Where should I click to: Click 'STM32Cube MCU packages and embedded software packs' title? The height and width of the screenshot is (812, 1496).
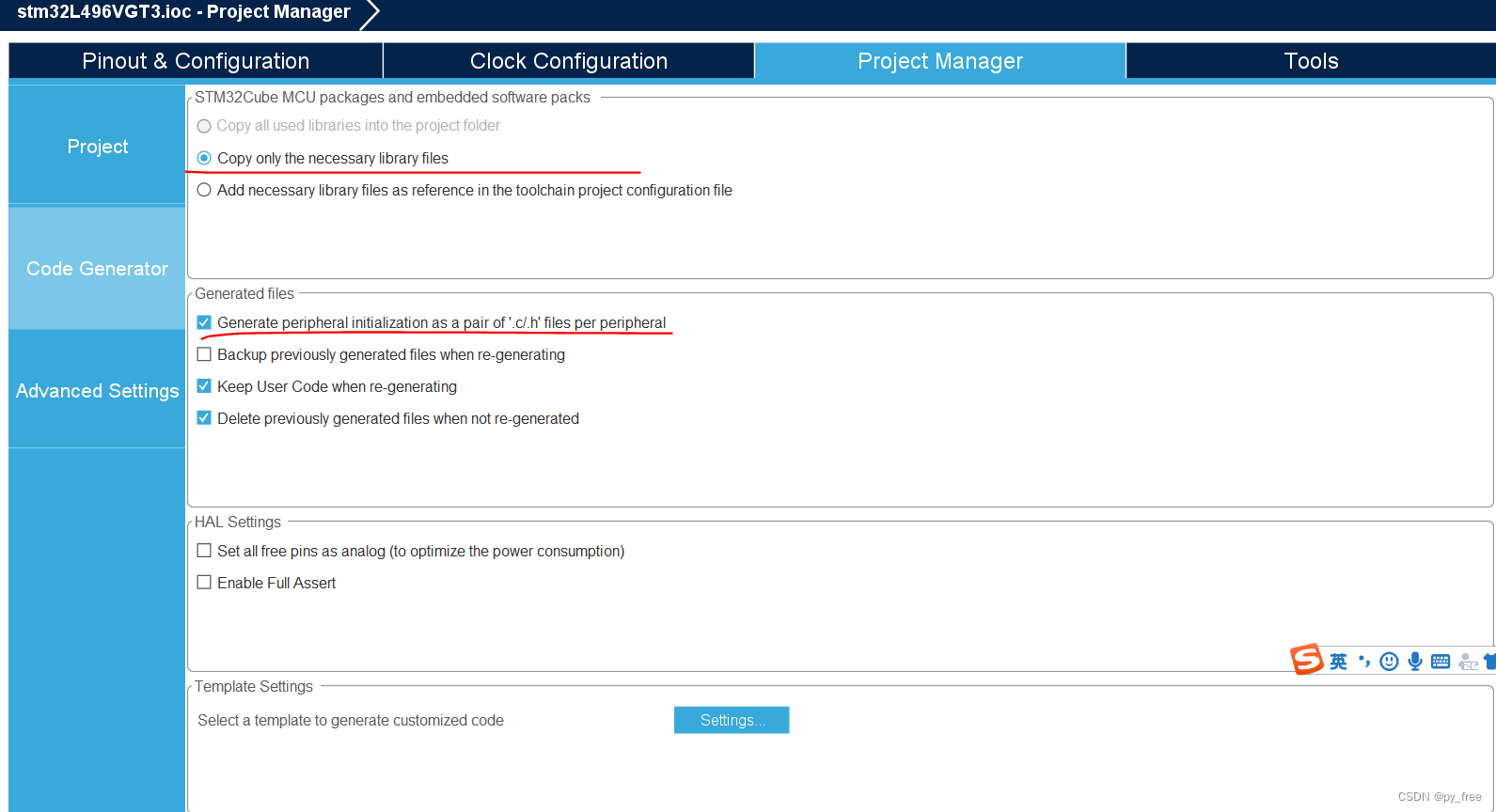(392, 97)
